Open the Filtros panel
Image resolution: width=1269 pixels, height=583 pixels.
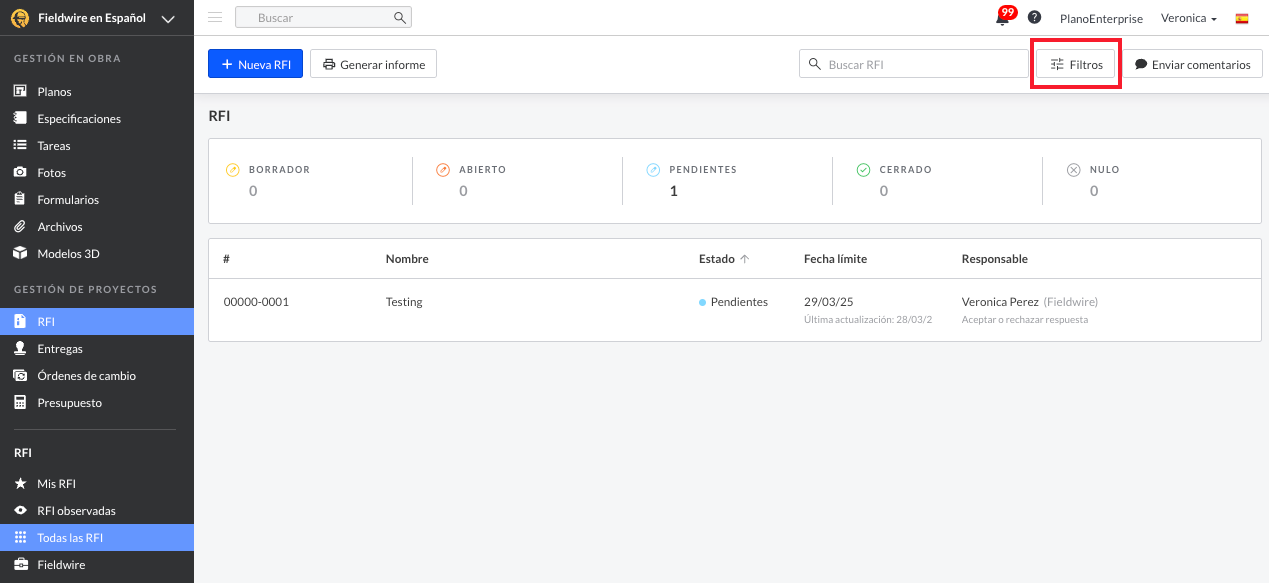pos(1075,64)
